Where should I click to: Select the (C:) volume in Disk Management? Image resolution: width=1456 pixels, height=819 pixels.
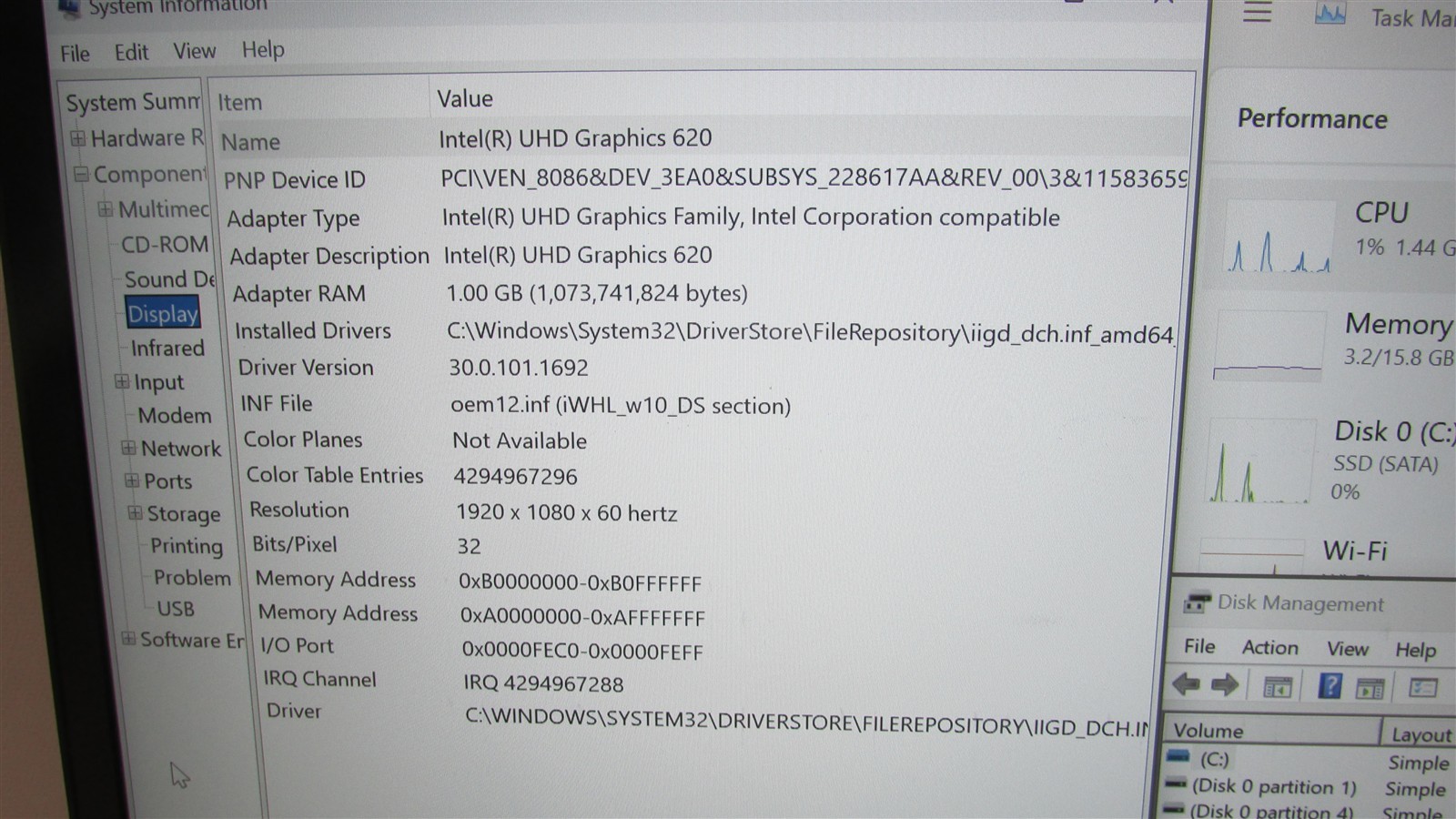(x=1214, y=759)
